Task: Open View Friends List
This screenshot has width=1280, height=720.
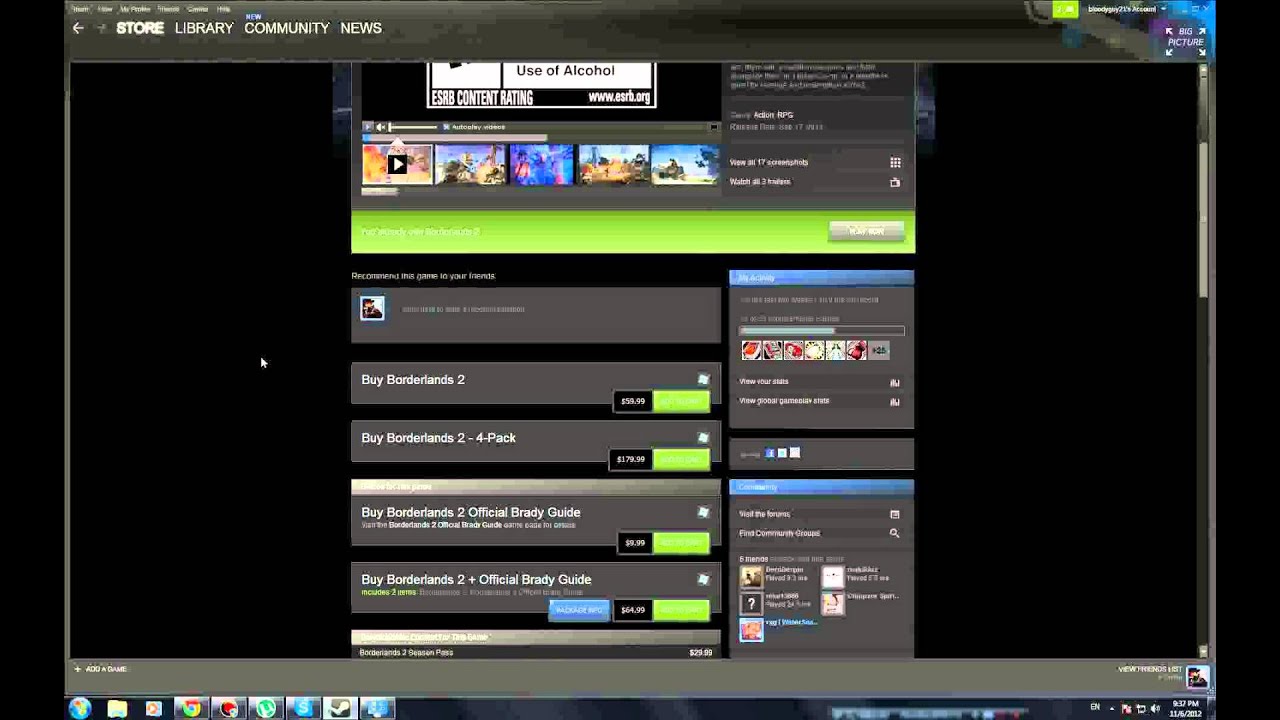Action: [x=1149, y=669]
